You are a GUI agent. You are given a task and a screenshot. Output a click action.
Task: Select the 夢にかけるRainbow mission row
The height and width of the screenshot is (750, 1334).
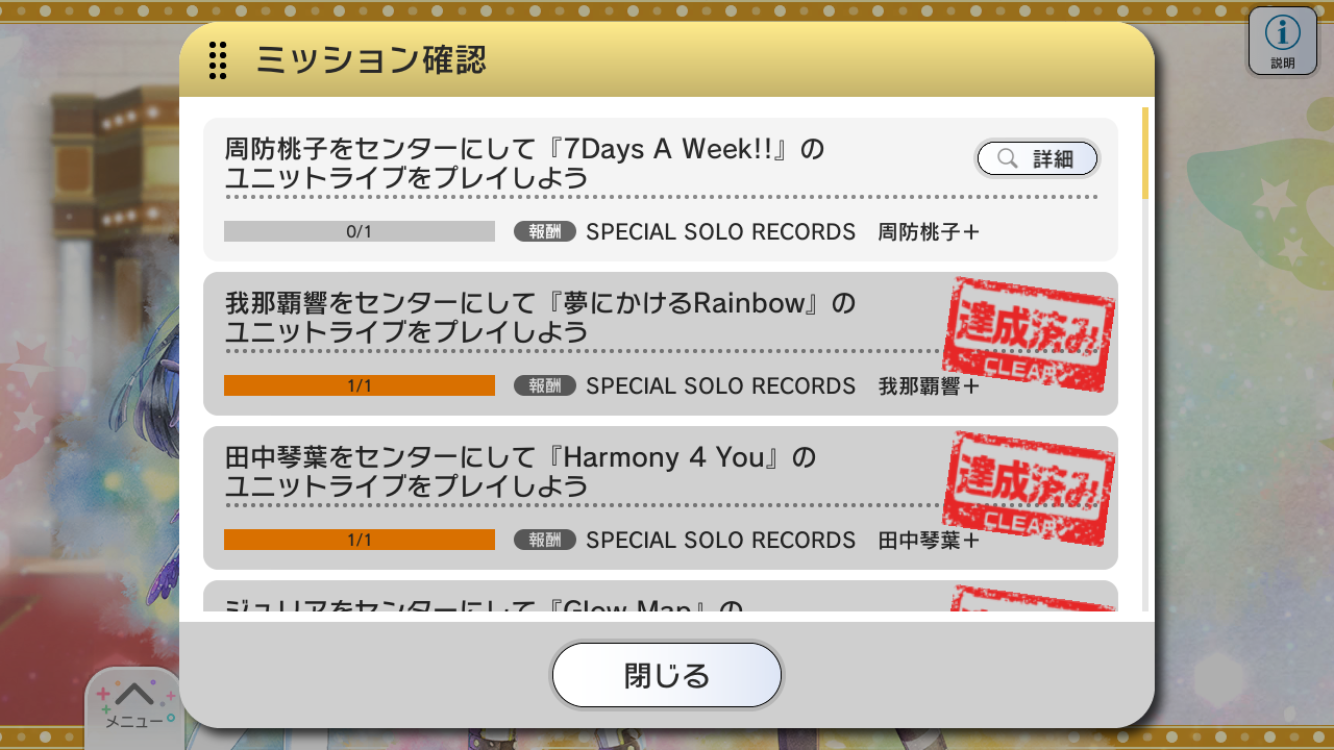pyautogui.click(x=660, y=343)
